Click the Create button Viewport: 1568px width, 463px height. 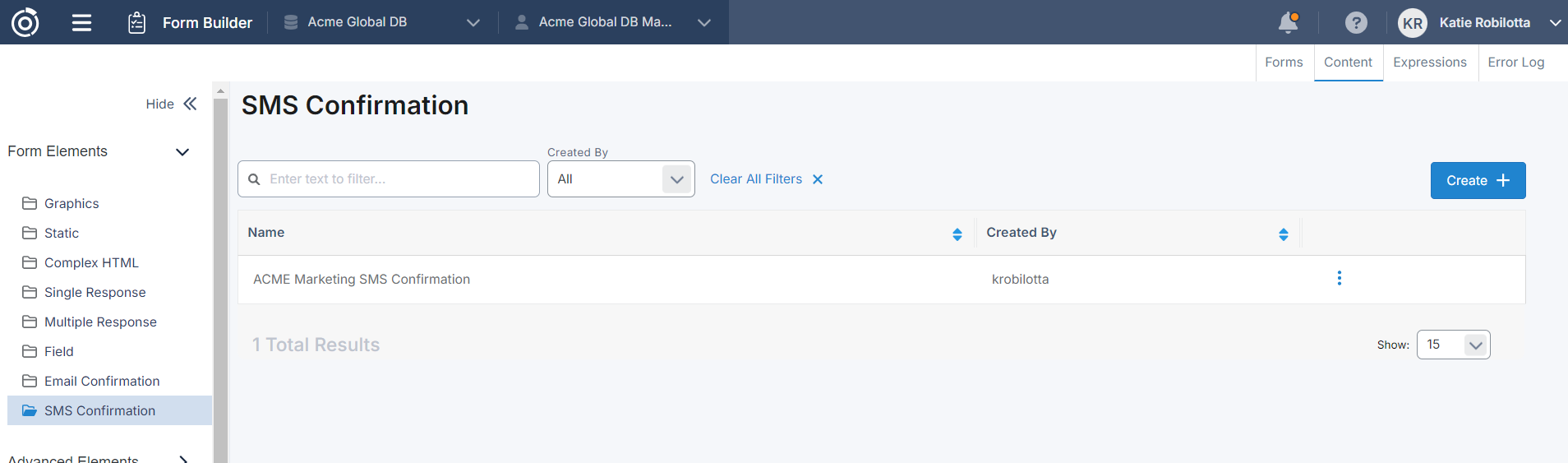coord(1477,180)
